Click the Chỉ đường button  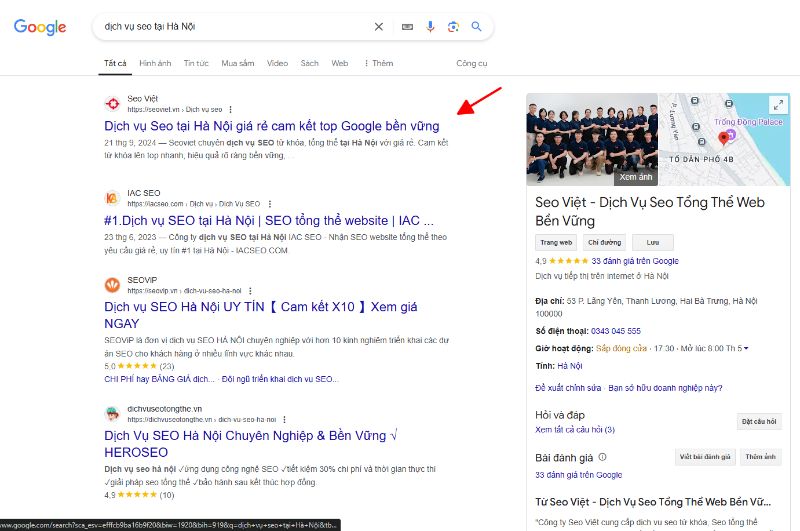[605, 242]
